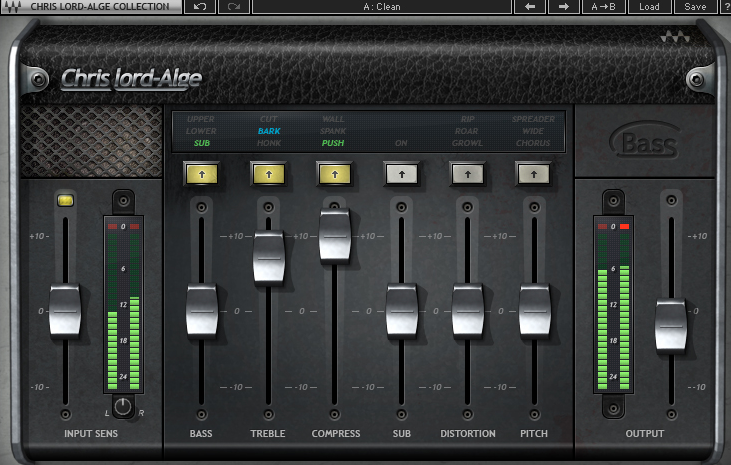This screenshot has width=731, height=465.
Task: Click the COMPRESS label under fader
Action: coord(336,434)
